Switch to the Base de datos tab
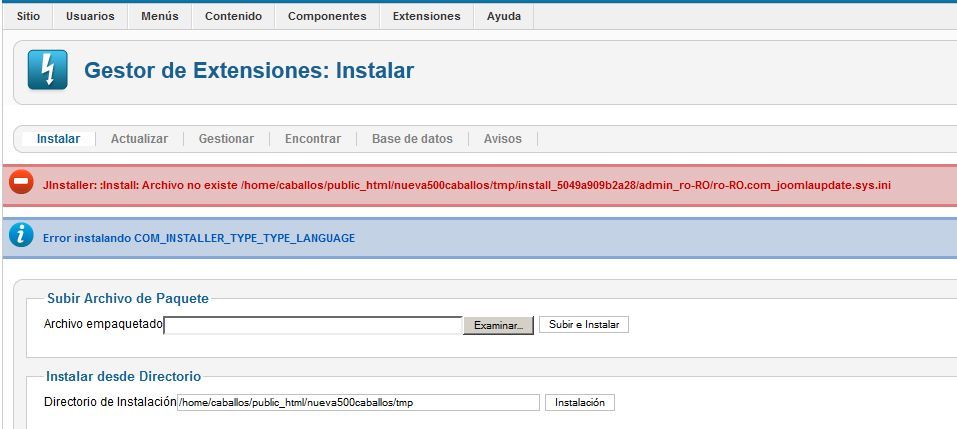This screenshot has width=957, height=429. click(x=412, y=139)
